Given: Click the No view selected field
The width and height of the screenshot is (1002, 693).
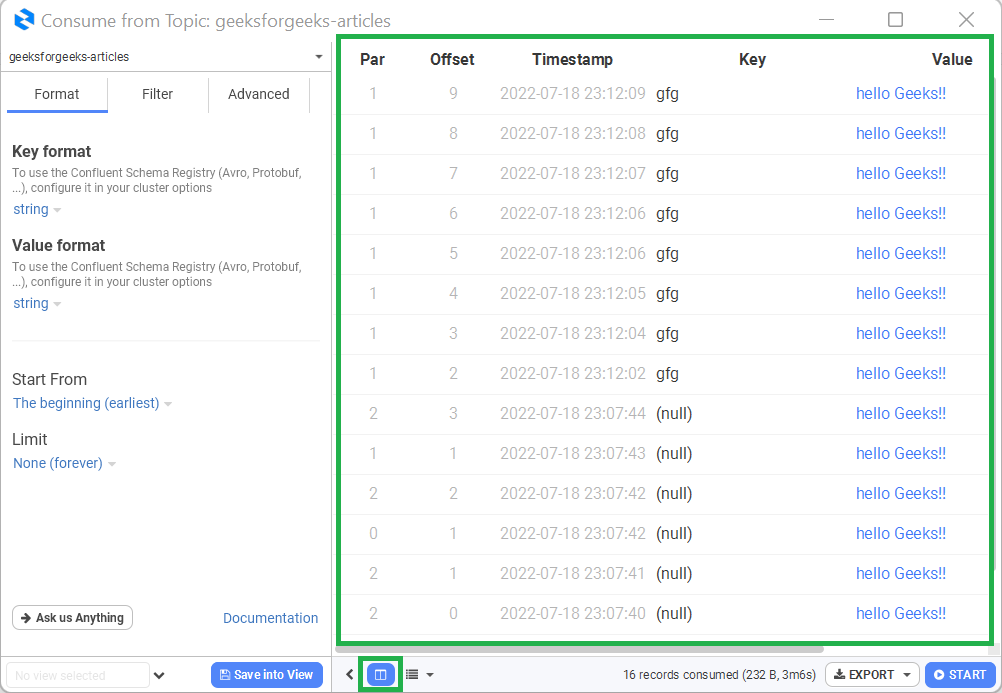Looking at the screenshot, I should point(77,675).
